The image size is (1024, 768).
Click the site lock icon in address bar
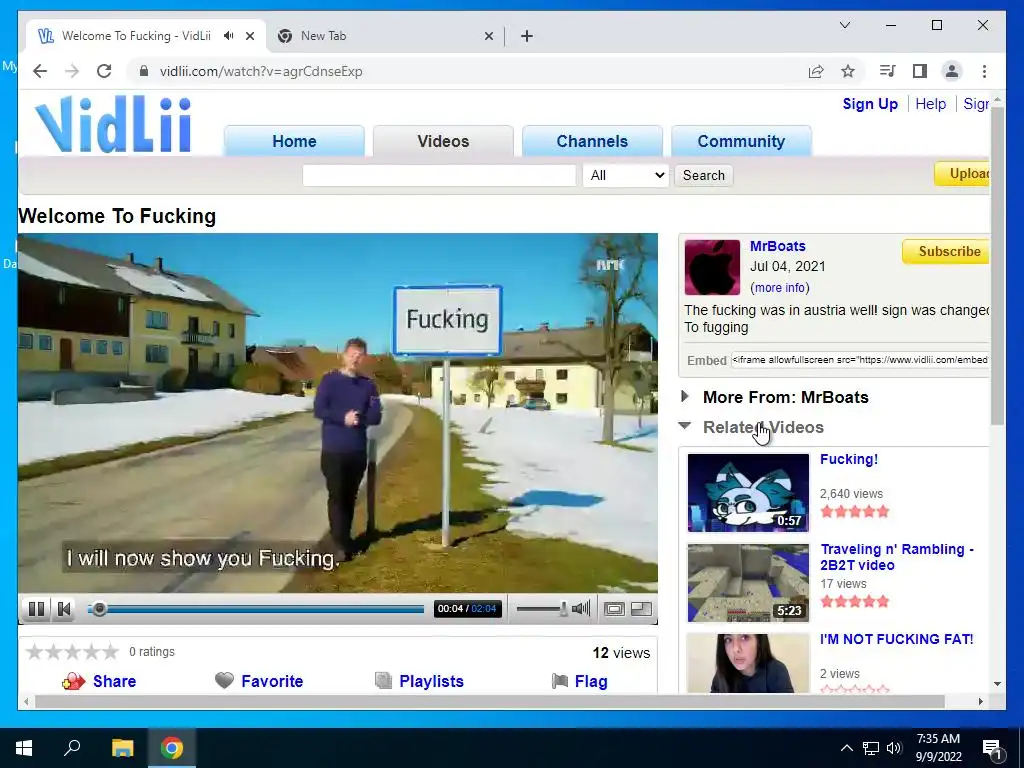[144, 71]
